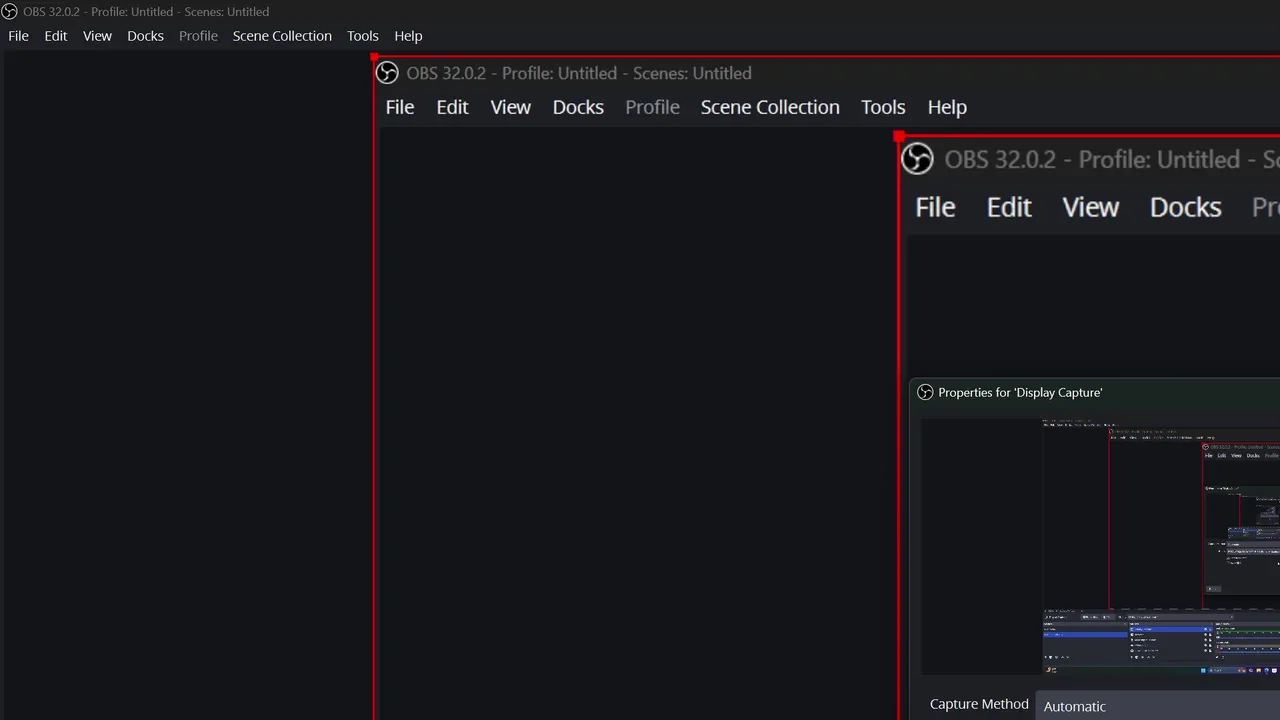
Task: Open the File menu in the topmost menu bar
Action: click(x=18, y=36)
